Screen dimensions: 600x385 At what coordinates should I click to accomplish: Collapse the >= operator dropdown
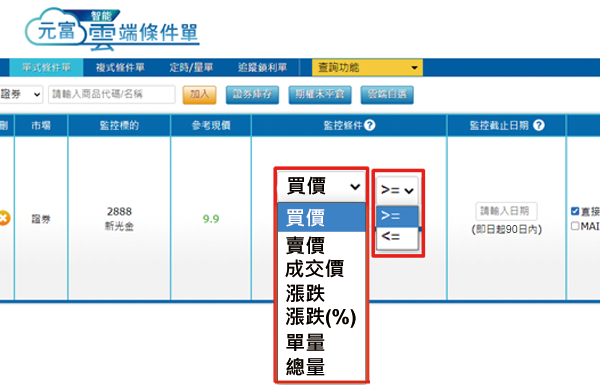pyautogui.click(x=397, y=190)
